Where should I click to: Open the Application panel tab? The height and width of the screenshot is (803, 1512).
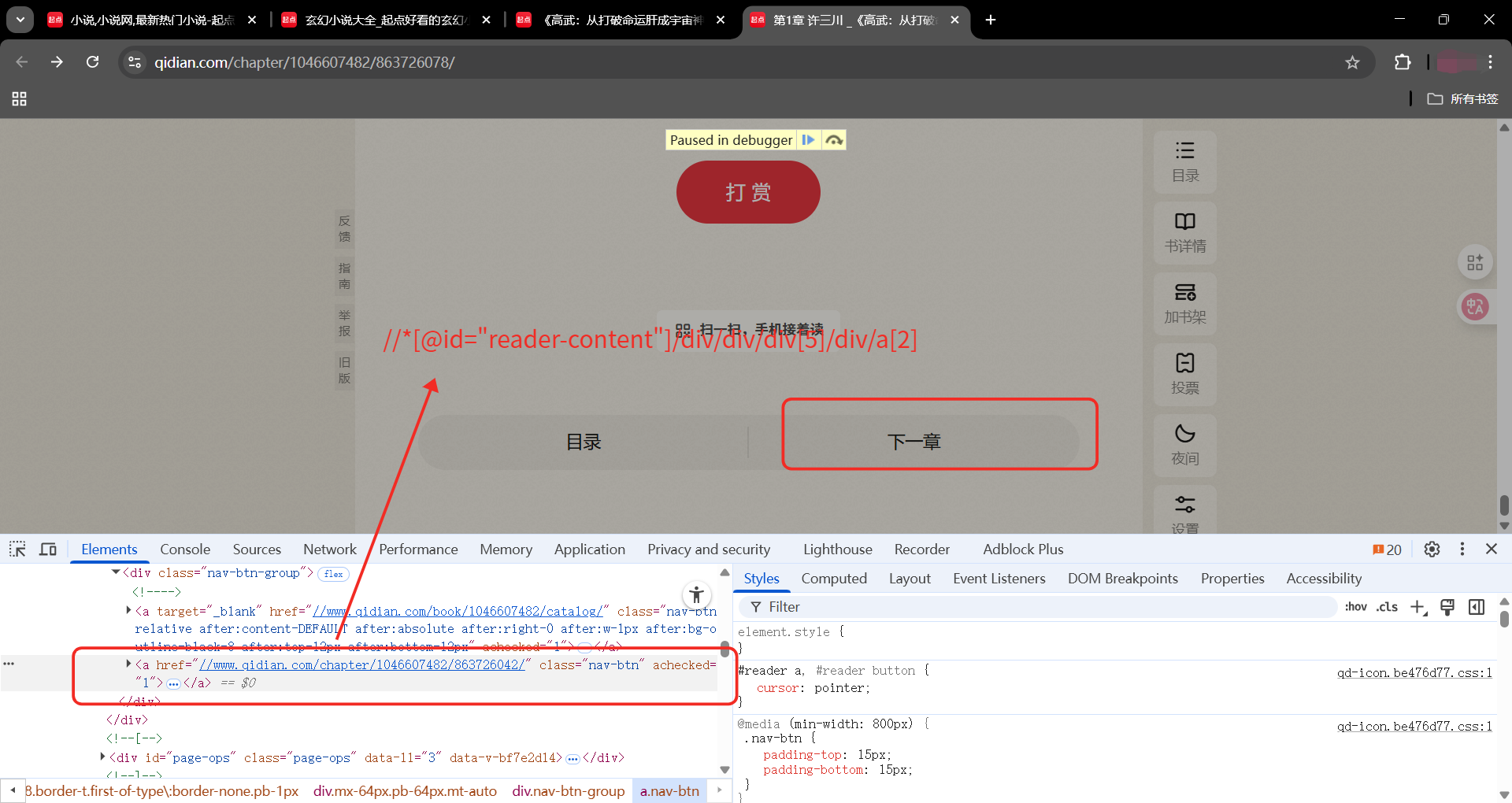point(590,550)
